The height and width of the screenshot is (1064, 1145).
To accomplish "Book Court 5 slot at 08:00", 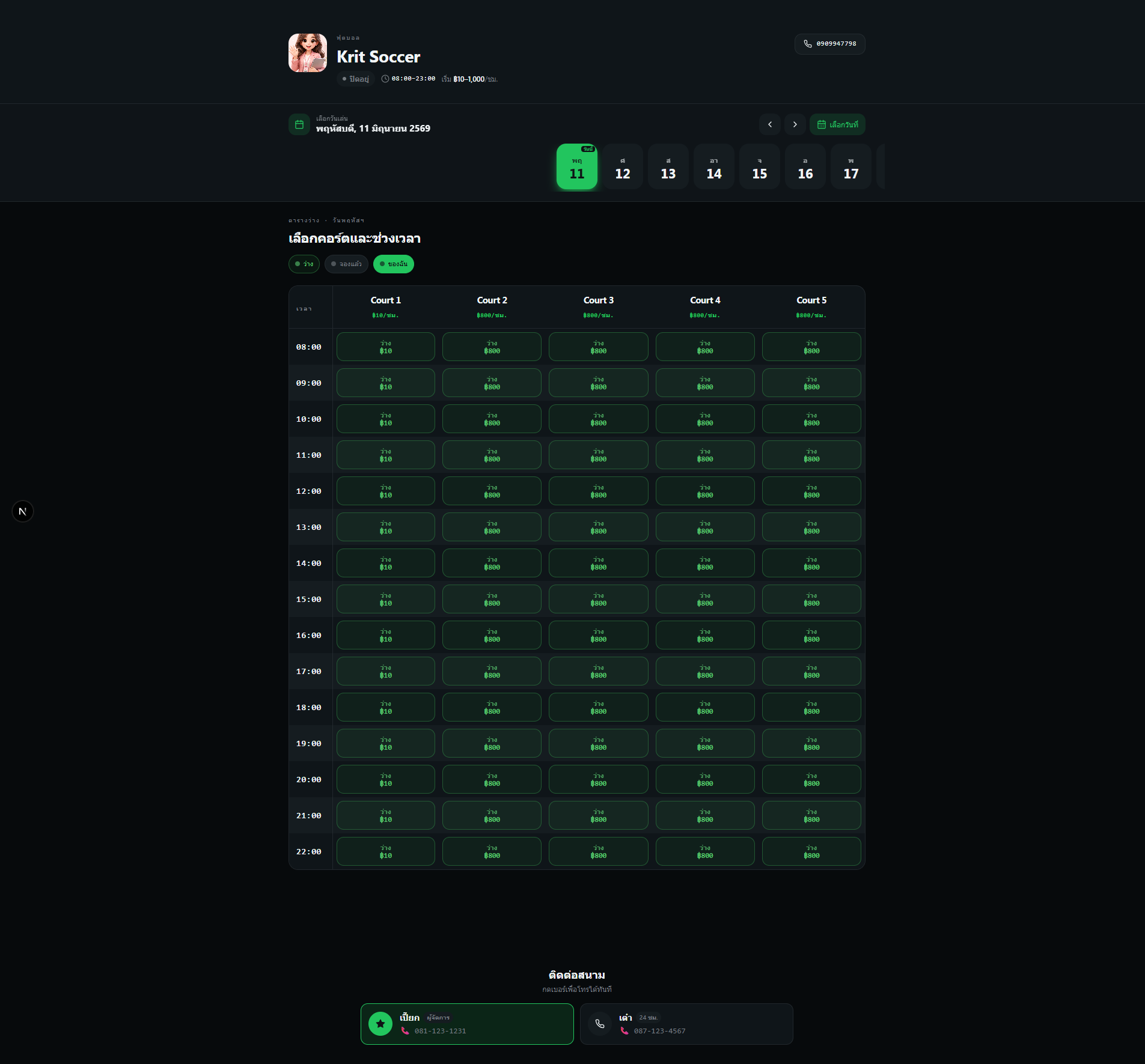I will (811, 347).
